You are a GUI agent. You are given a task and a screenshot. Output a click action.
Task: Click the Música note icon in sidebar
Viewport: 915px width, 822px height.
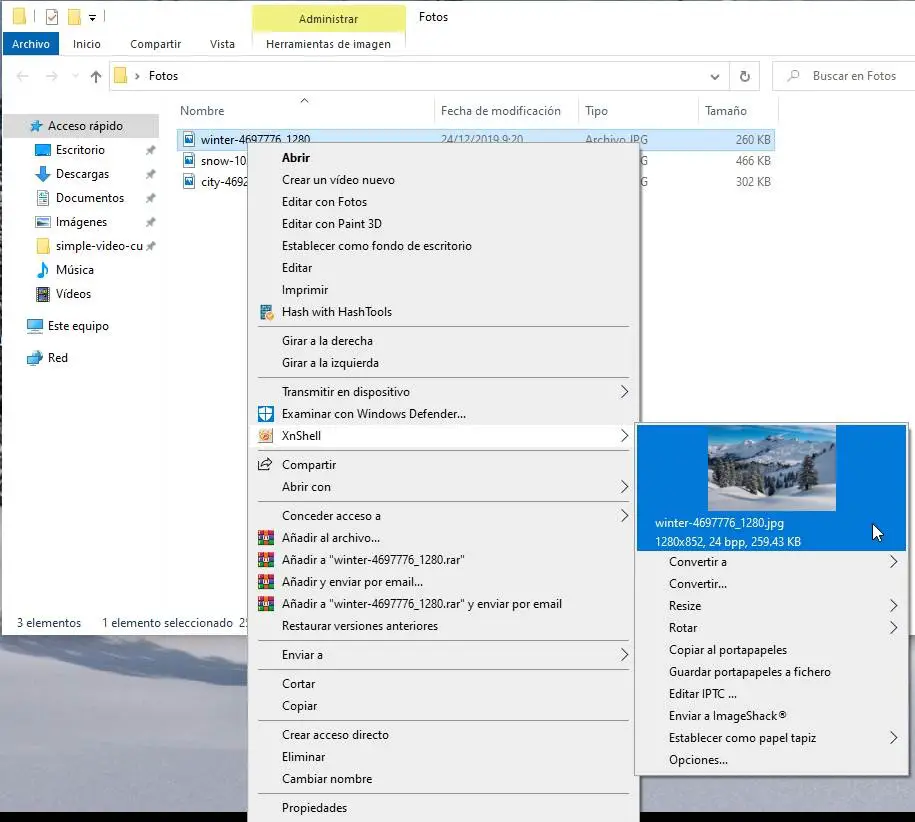(43, 270)
